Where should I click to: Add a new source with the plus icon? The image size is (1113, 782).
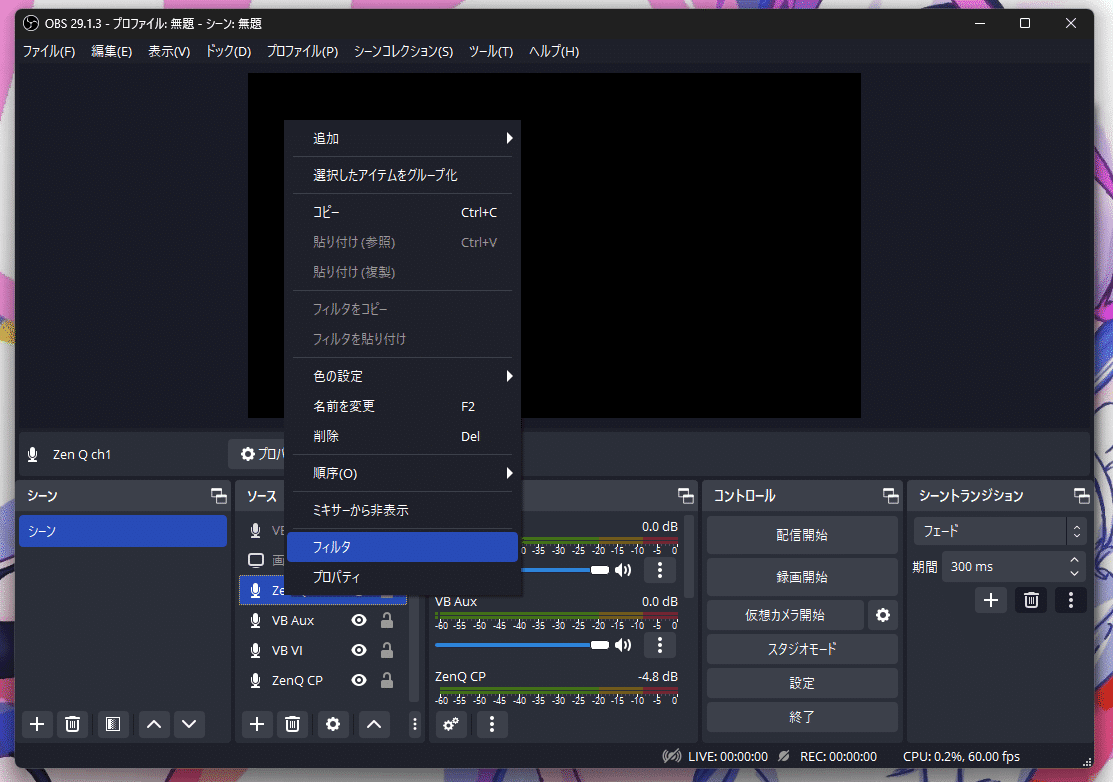point(256,724)
